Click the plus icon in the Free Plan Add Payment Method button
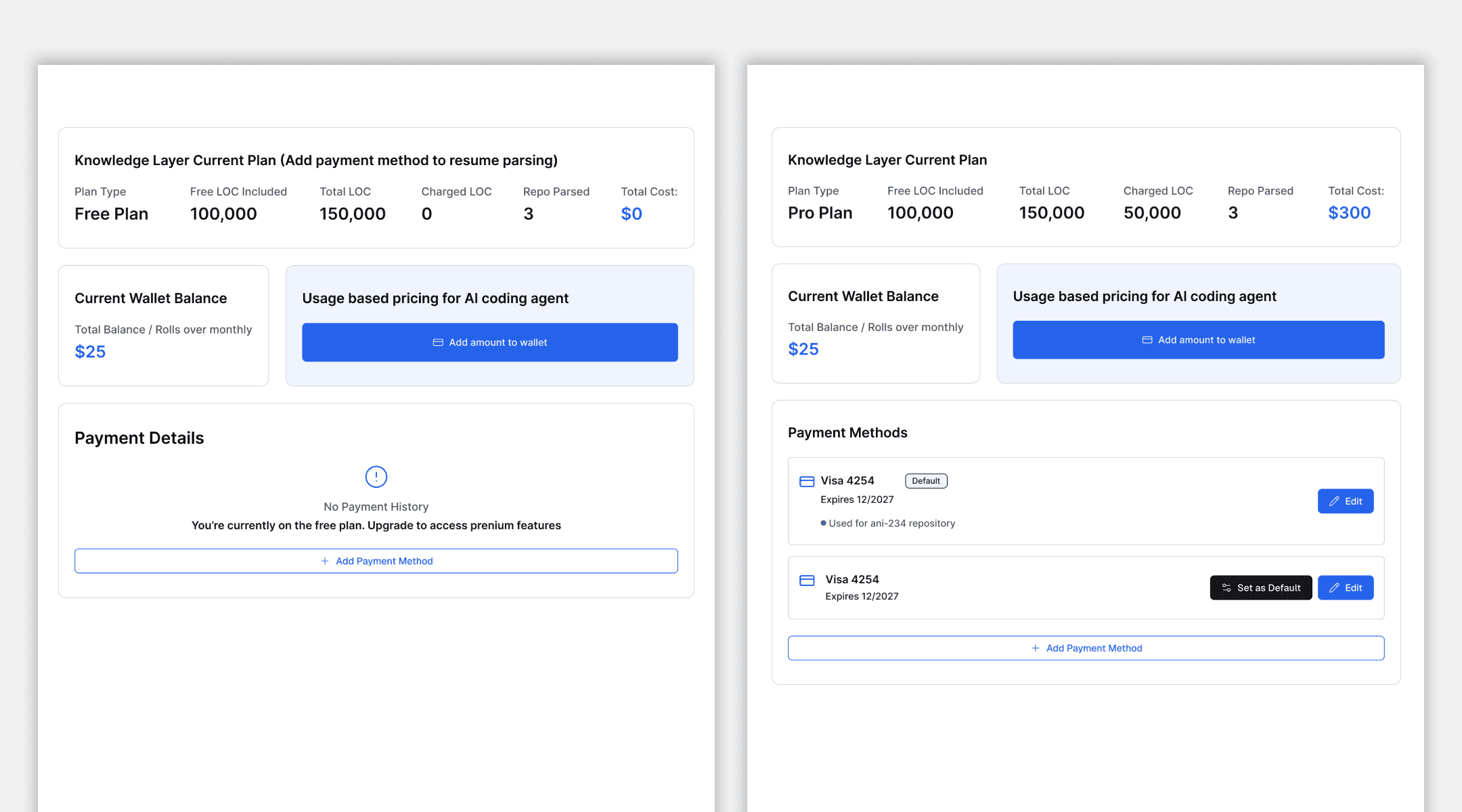Screen dimensions: 1462x812 pyautogui.click(x=325, y=561)
